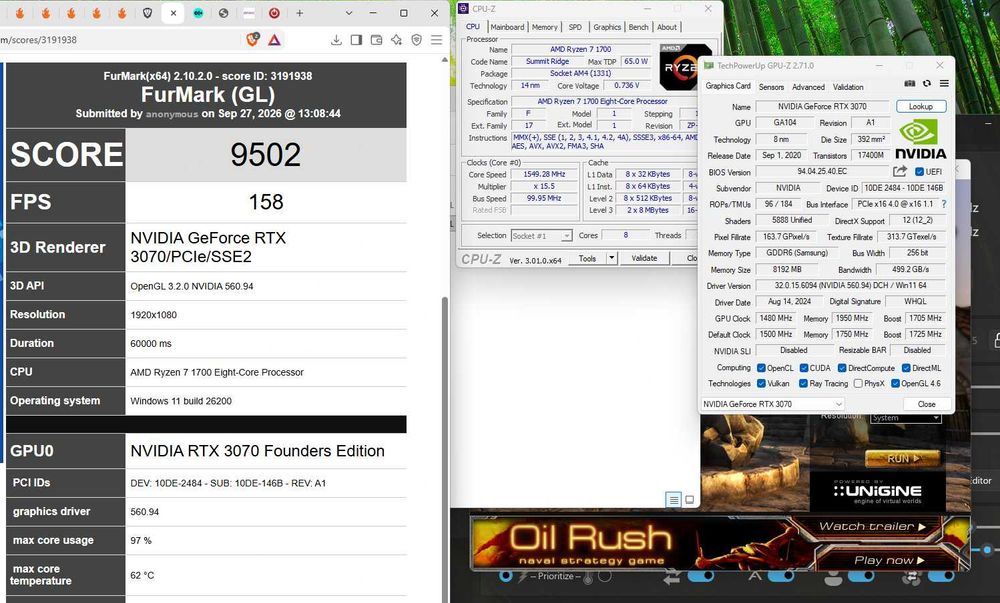The height and width of the screenshot is (603, 1000).
Task: Switch to GPU-Z Sensors tab
Action: click(771, 87)
